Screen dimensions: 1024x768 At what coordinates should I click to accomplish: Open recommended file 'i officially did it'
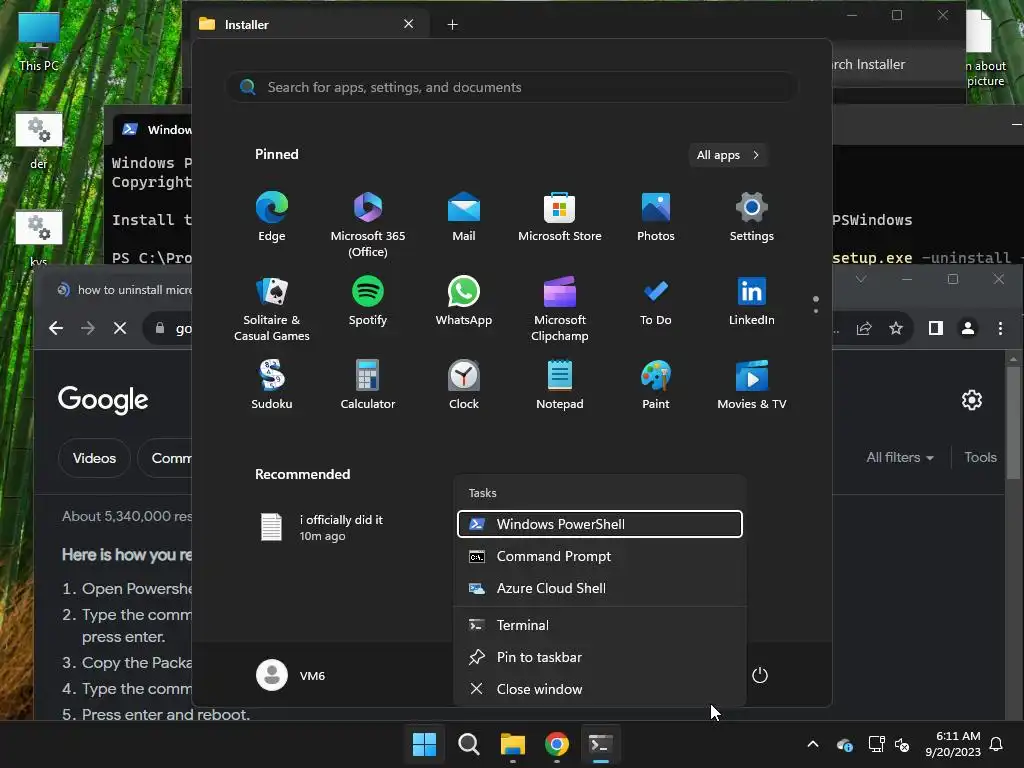(x=321, y=528)
